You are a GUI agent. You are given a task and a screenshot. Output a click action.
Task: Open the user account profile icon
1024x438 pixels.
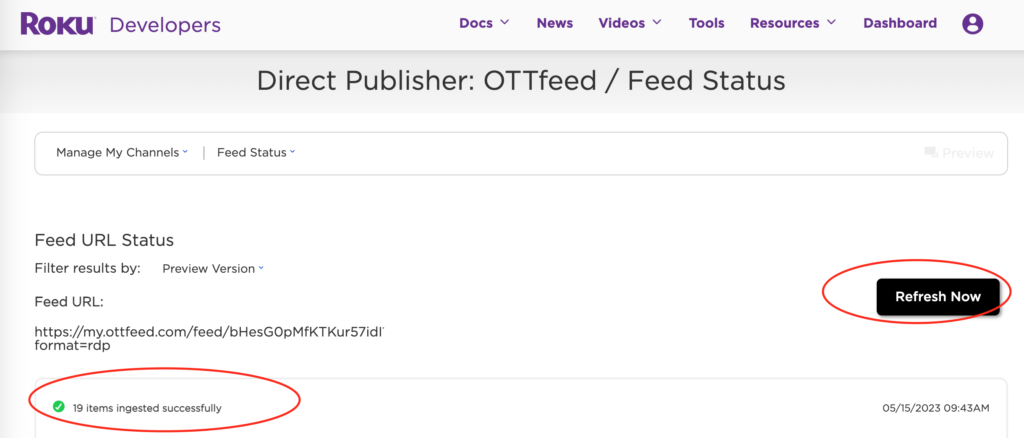pyautogui.click(x=972, y=23)
